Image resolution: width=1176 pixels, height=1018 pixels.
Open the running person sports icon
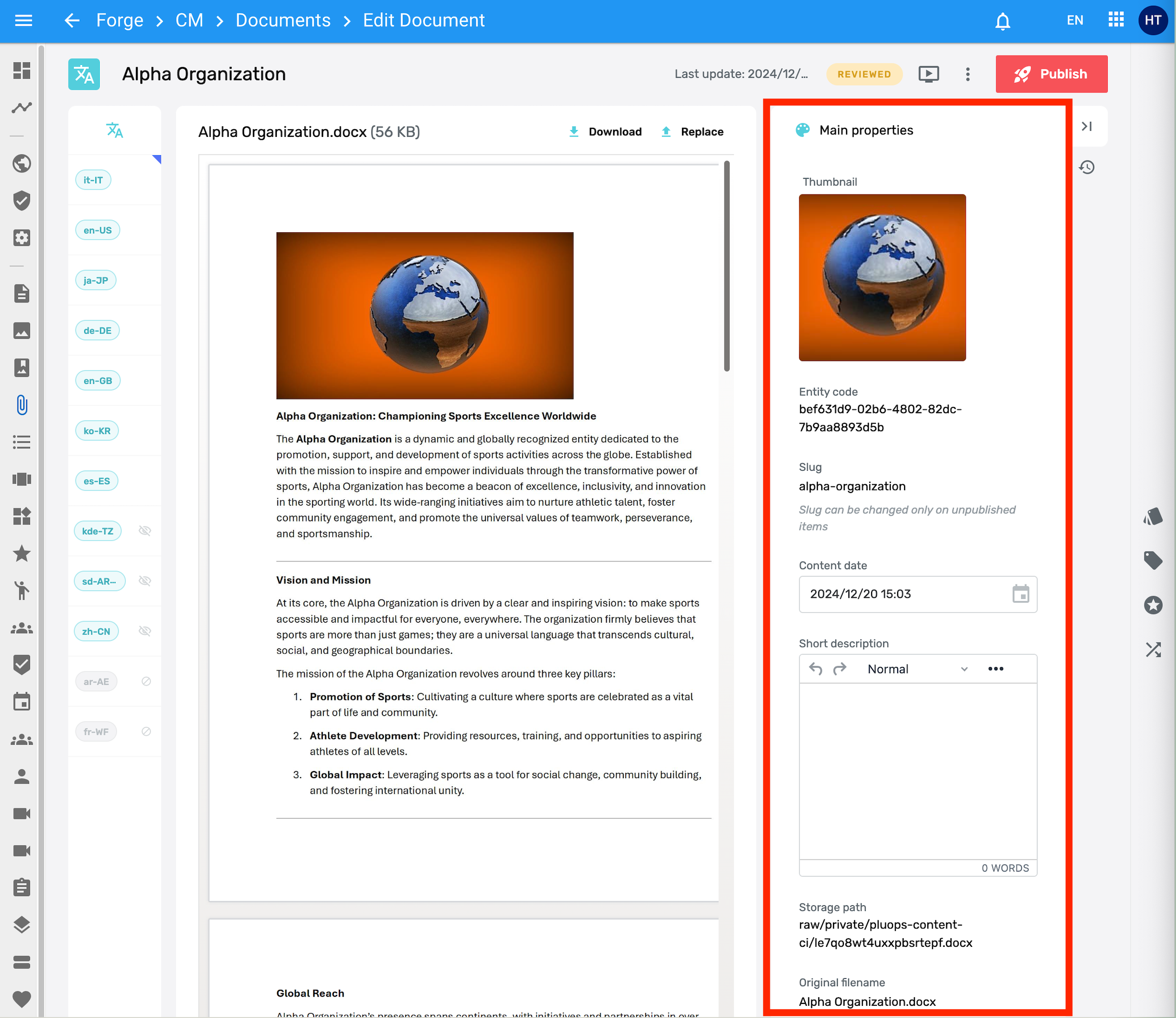click(x=22, y=590)
